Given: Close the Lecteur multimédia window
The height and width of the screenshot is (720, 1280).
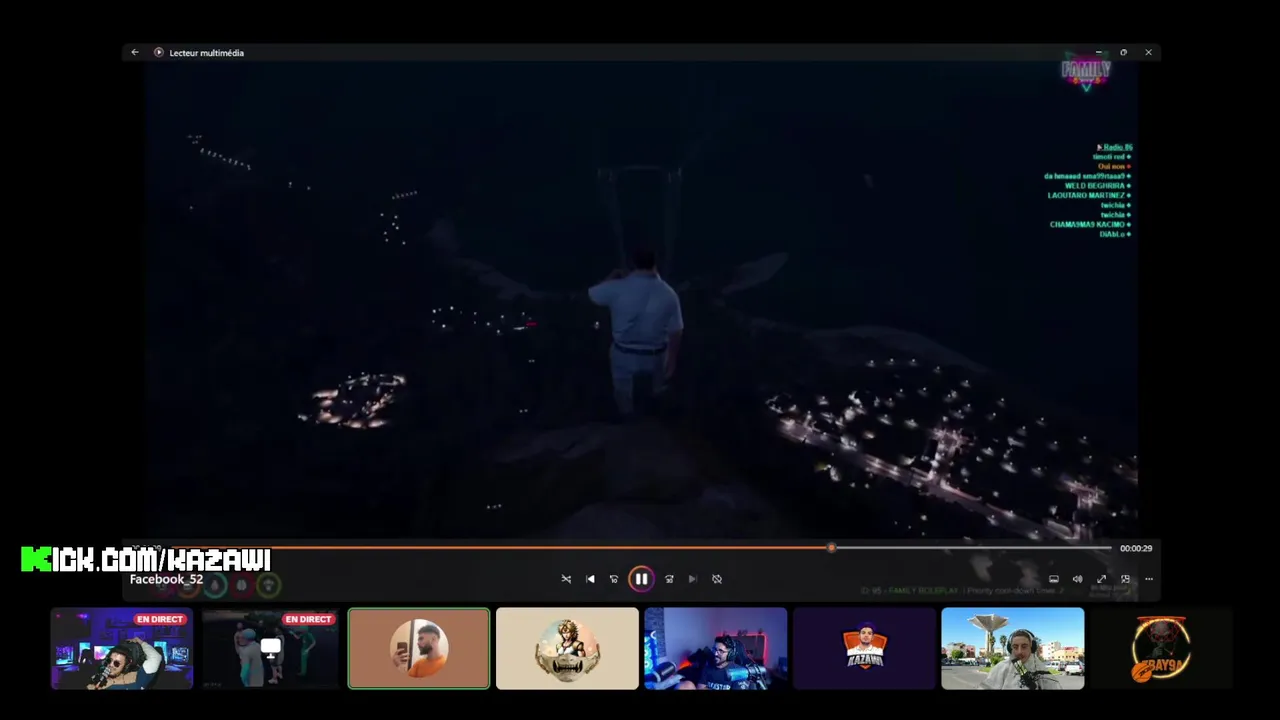Looking at the screenshot, I should point(1148,52).
